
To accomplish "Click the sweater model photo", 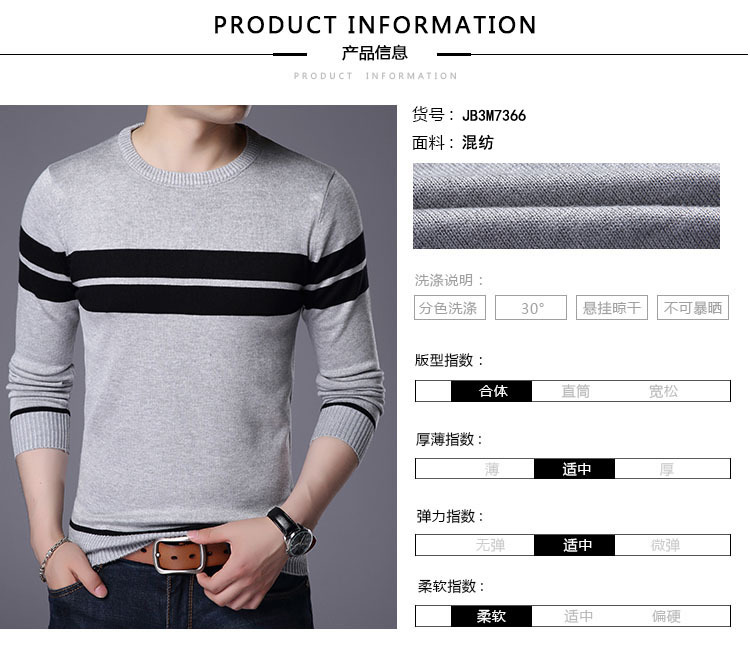I will 199,367.
